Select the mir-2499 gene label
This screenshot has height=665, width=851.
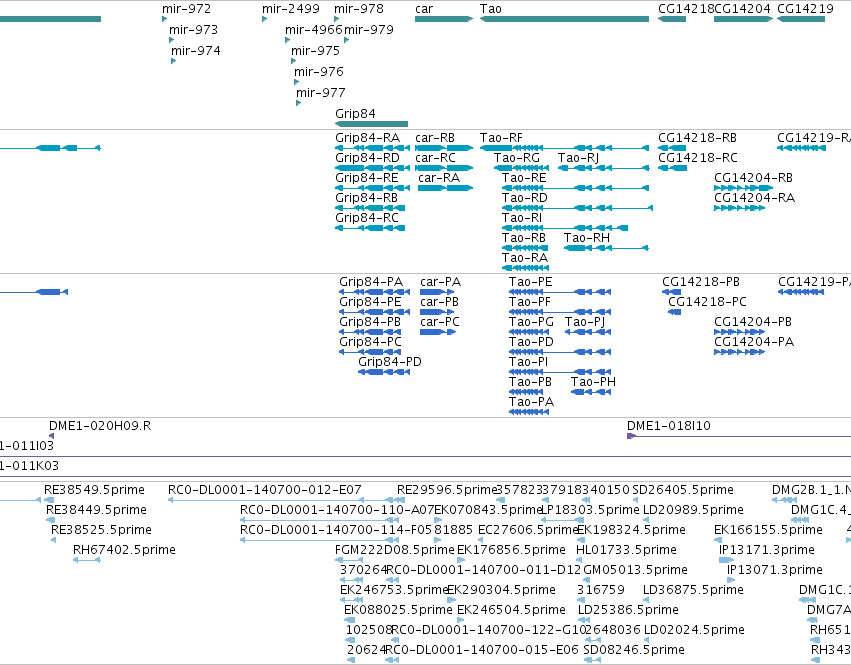pos(290,9)
